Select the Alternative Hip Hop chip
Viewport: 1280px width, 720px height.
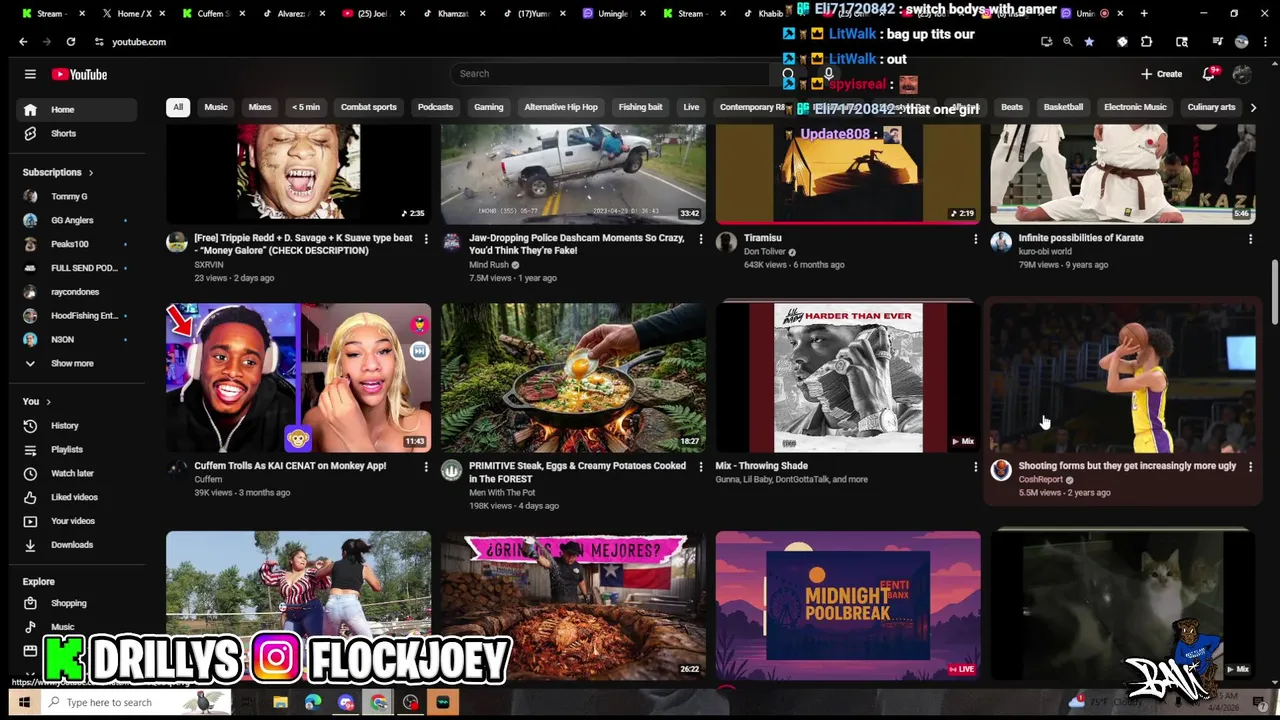pos(561,107)
